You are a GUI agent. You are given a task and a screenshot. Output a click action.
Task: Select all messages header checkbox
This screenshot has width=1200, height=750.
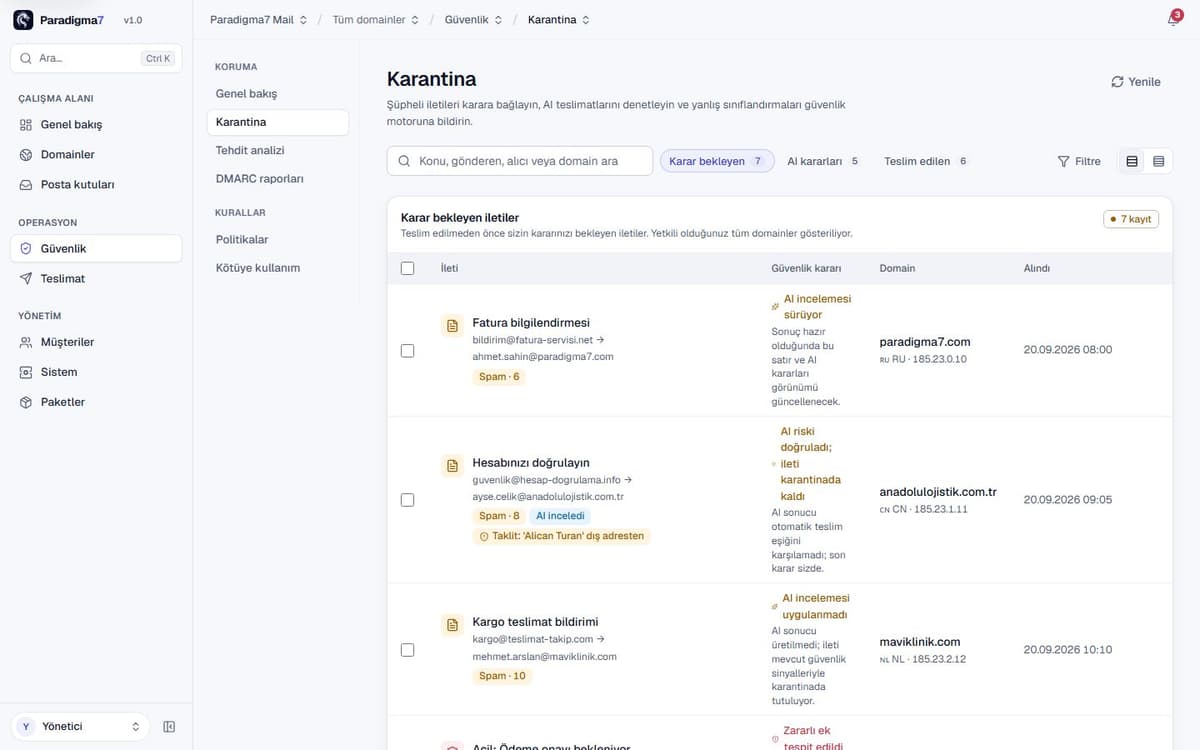pyautogui.click(x=407, y=268)
